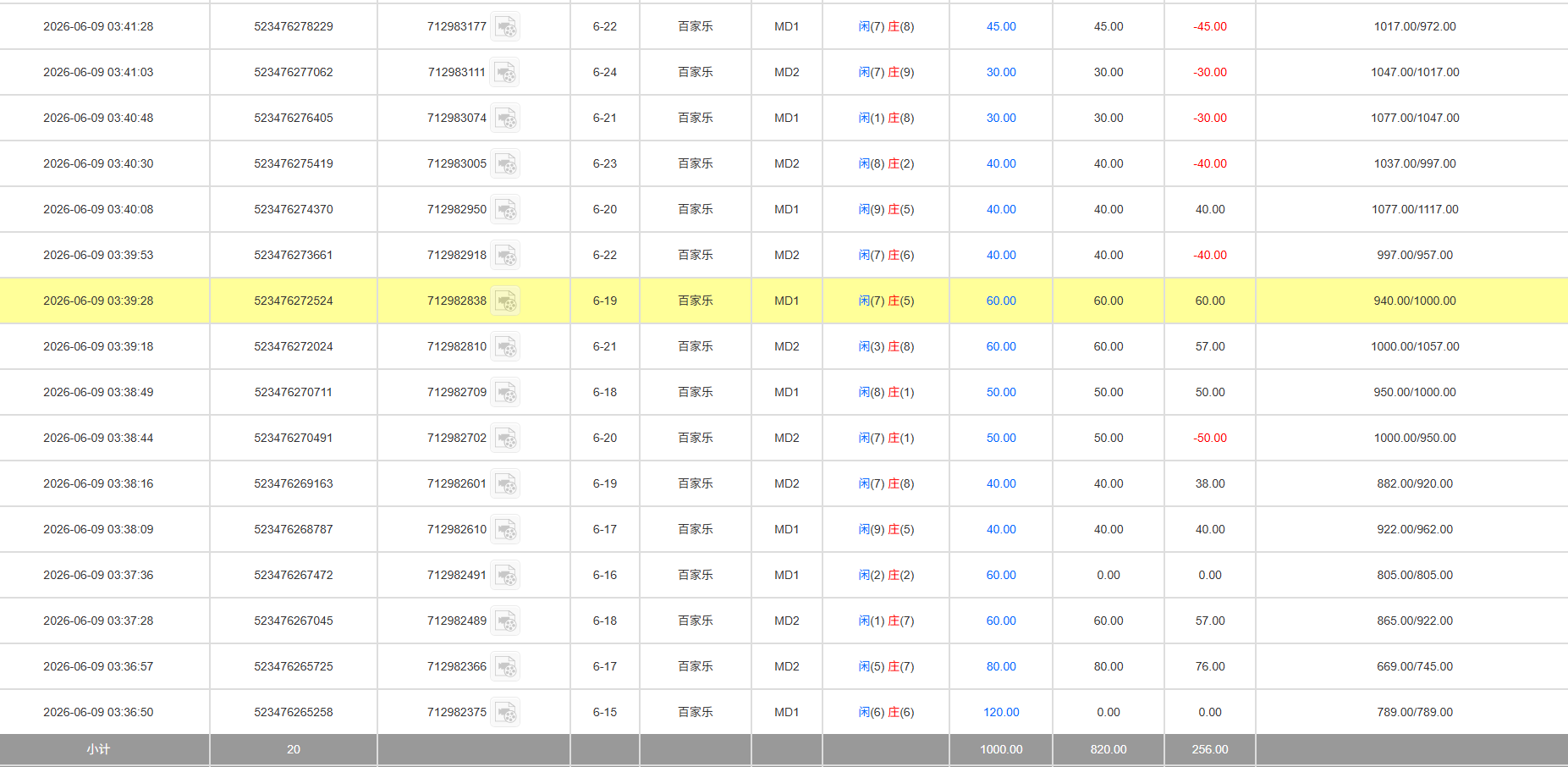Click bet amount 30.00 link for order 523476276405
Image resolution: width=1568 pixels, height=767 pixels.
[1001, 118]
